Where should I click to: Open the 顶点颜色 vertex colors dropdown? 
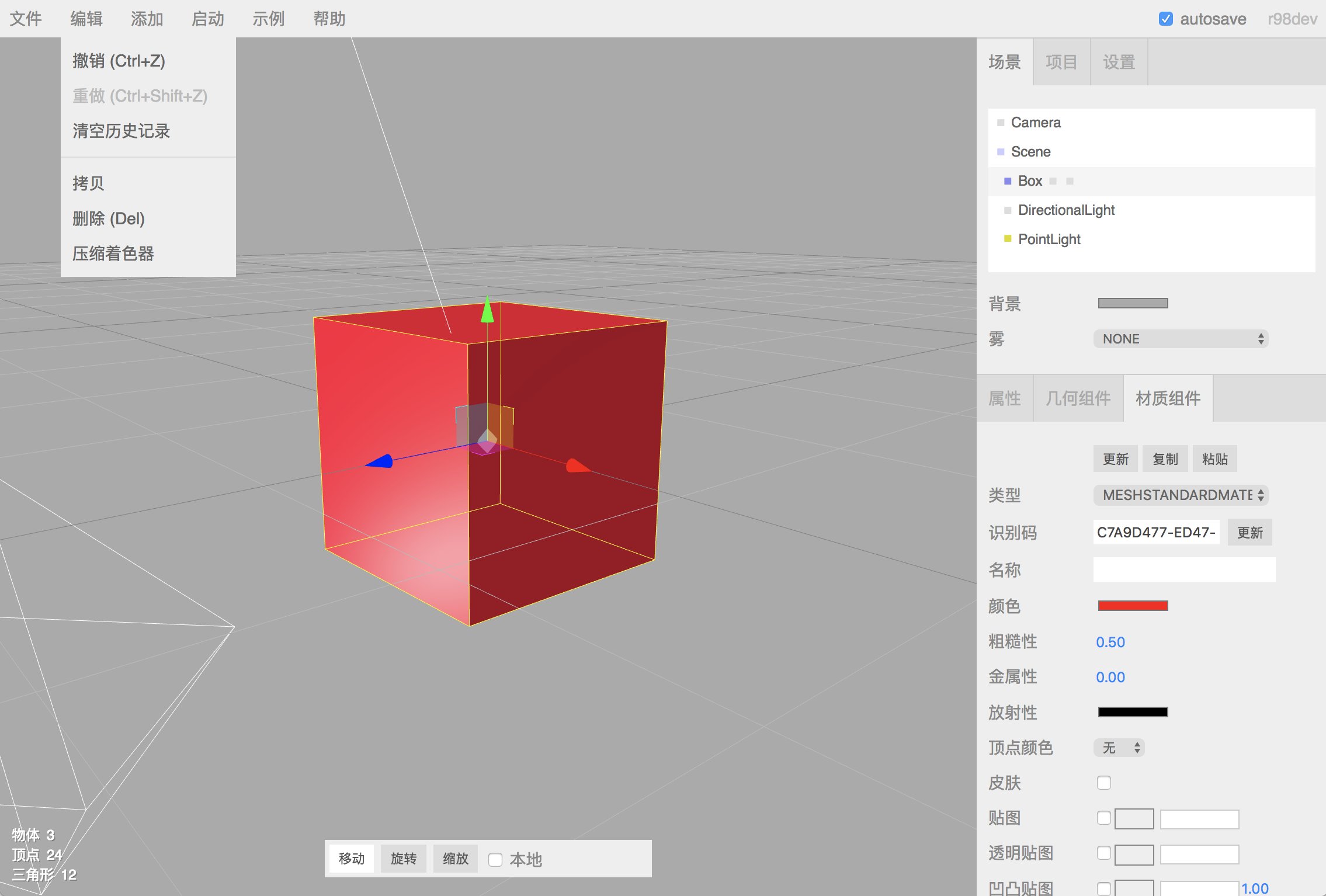coord(1119,748)
